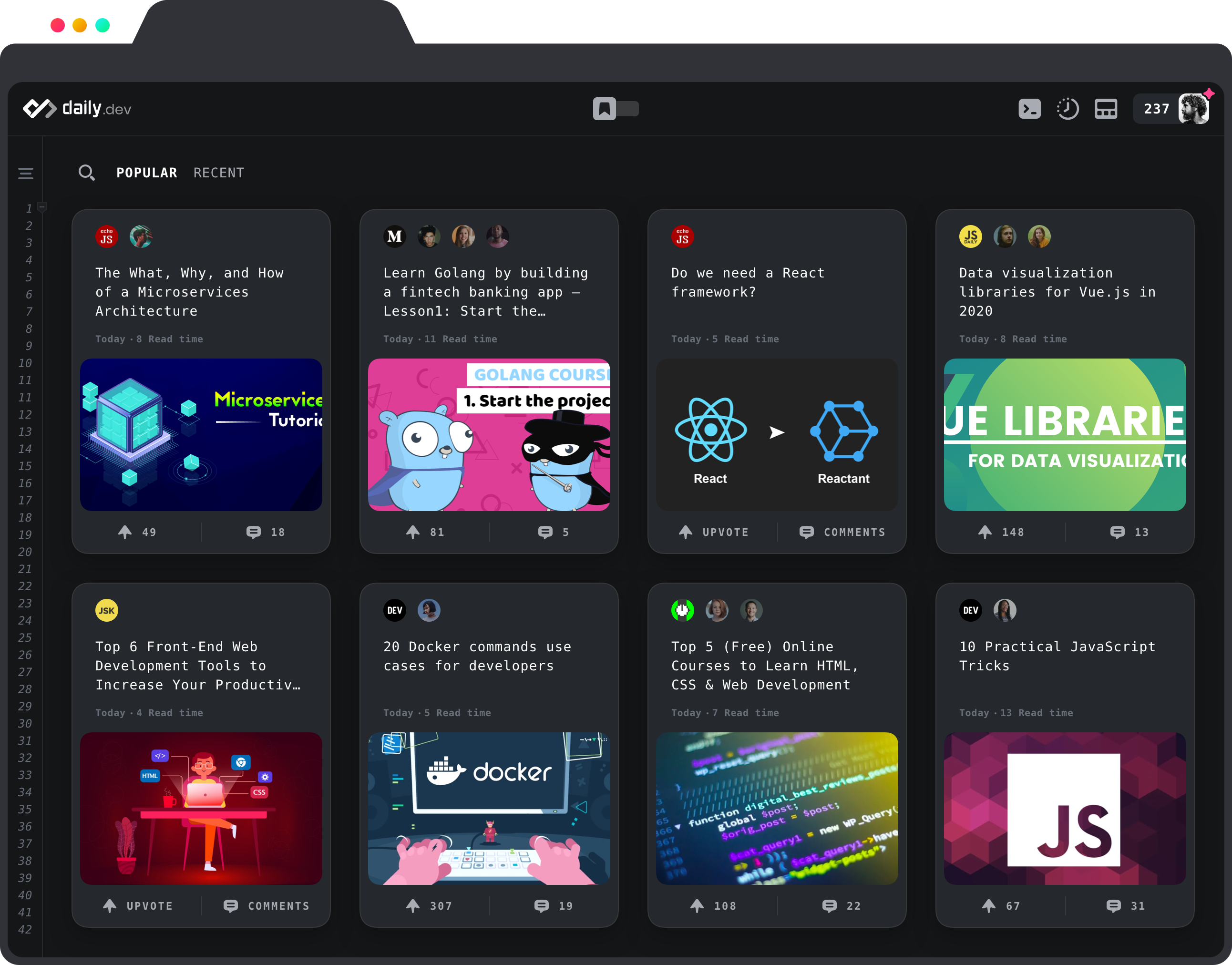
Task: Open the Microservices Tutorial thumbnail
Action: pyautogui.click(x=201, y=435)
